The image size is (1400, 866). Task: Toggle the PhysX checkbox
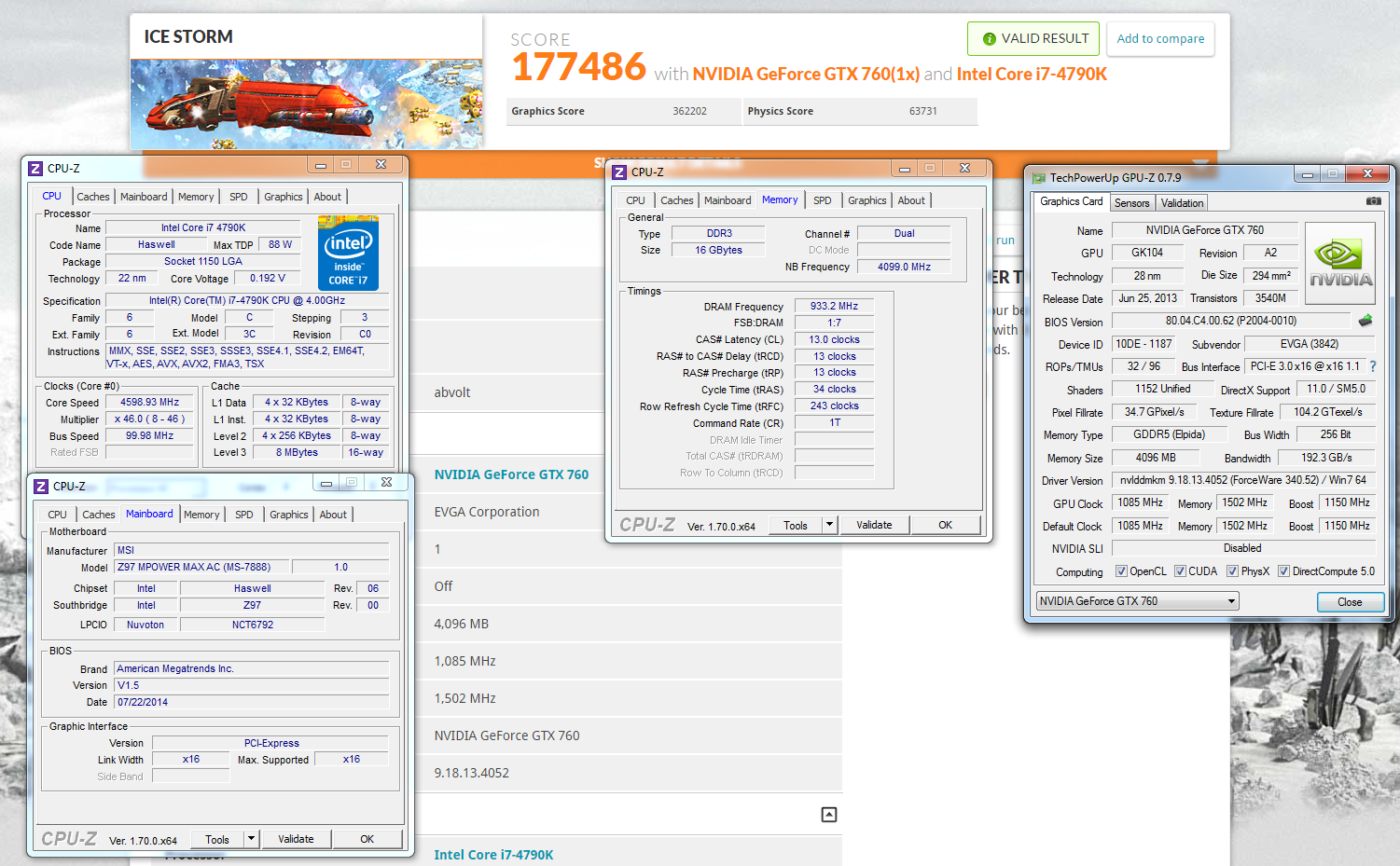[x=1232, y=571]
